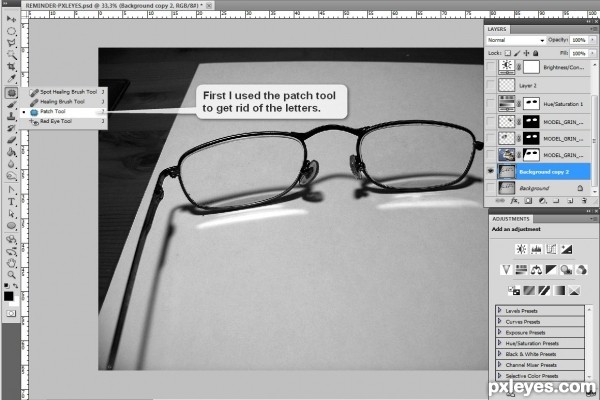Select the Magic Wand tool

[11, 55]
